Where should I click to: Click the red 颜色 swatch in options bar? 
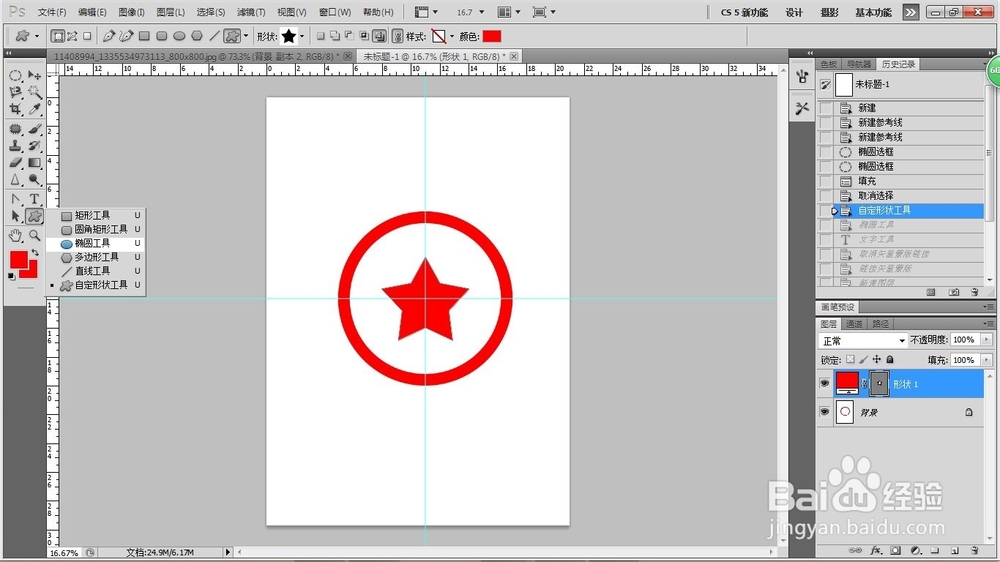click(492, 36)
